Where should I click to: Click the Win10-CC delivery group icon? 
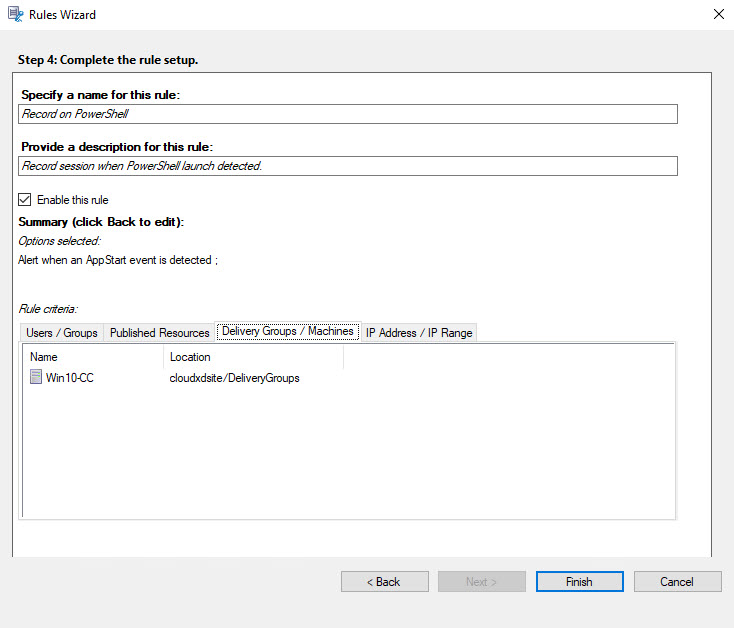(x=36, y=377)
